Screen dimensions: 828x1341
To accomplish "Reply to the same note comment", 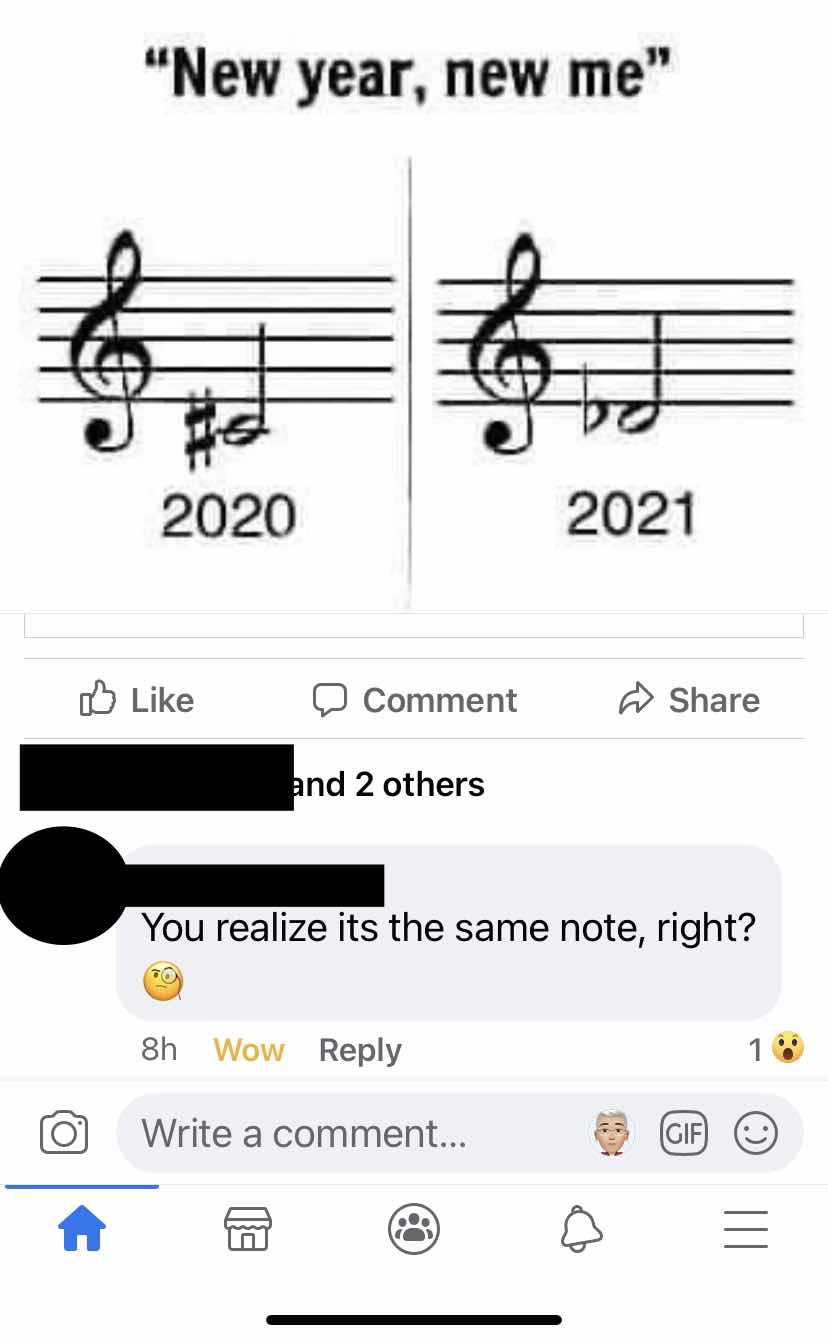I will [360, 1050].
